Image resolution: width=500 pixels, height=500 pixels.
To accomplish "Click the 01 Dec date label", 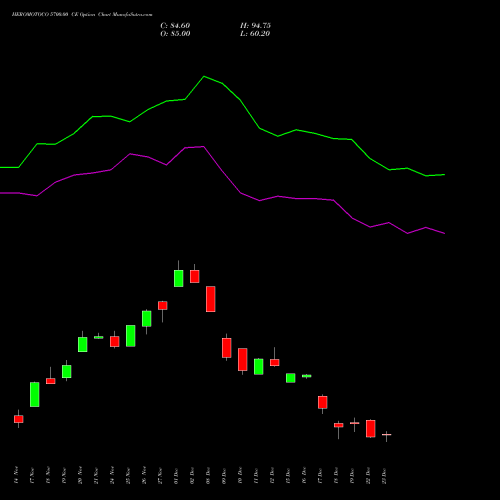I will 176,475.
